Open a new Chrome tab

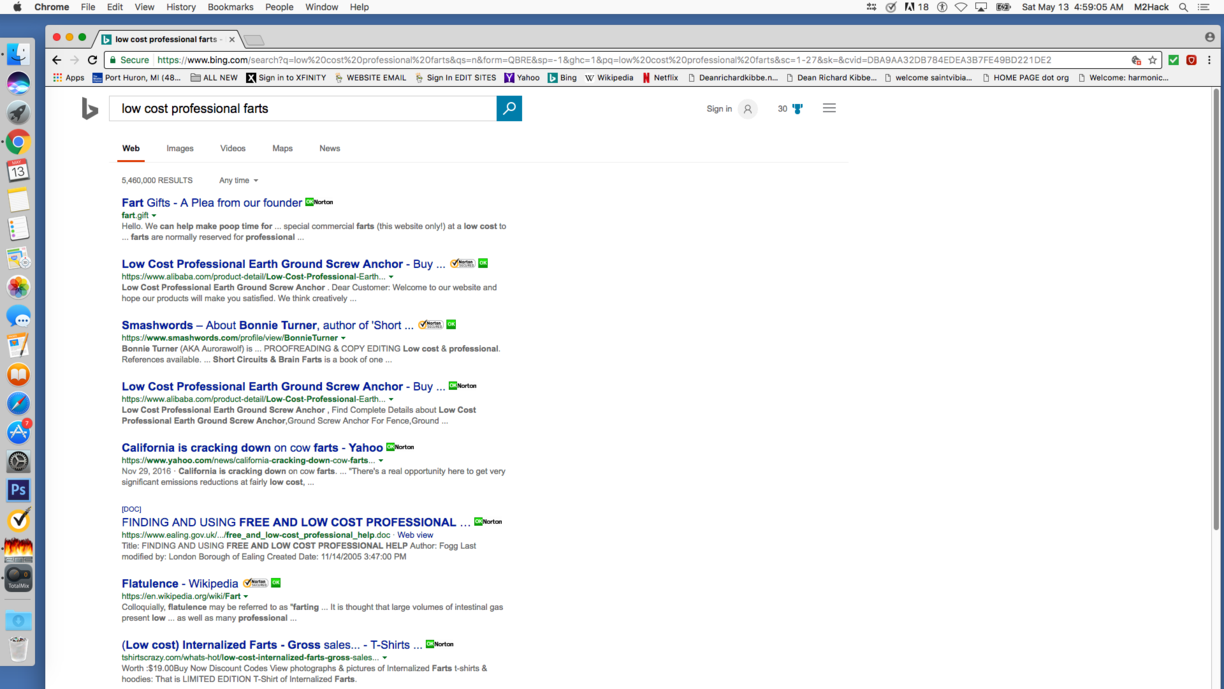254,40
